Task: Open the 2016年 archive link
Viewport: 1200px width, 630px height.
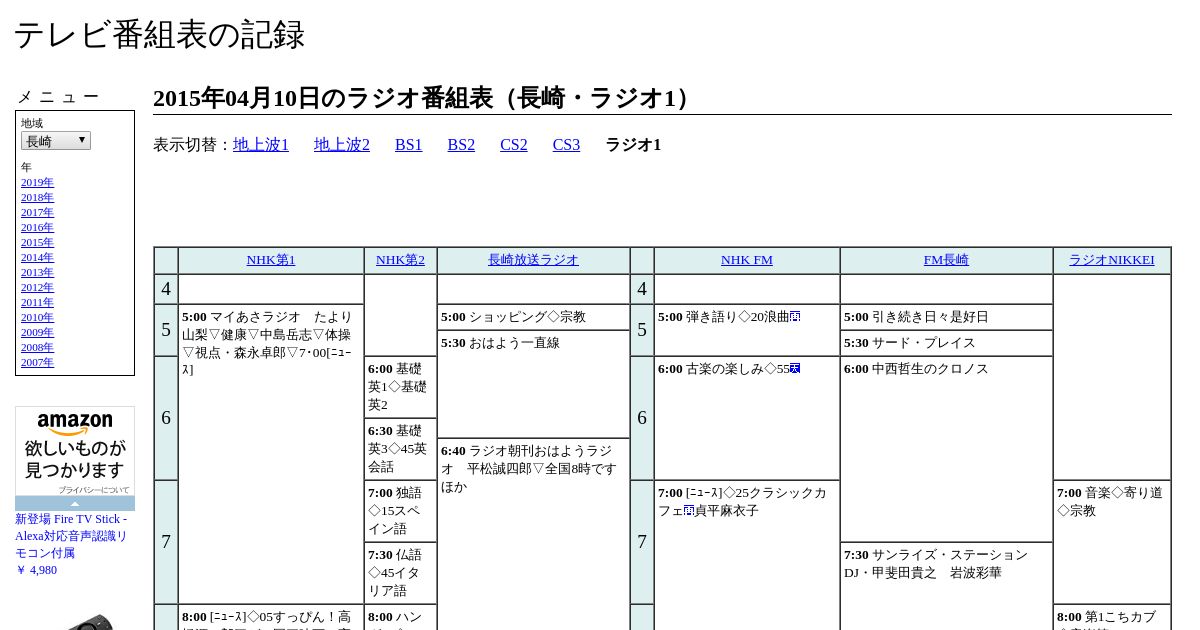Action: point(37,227)
